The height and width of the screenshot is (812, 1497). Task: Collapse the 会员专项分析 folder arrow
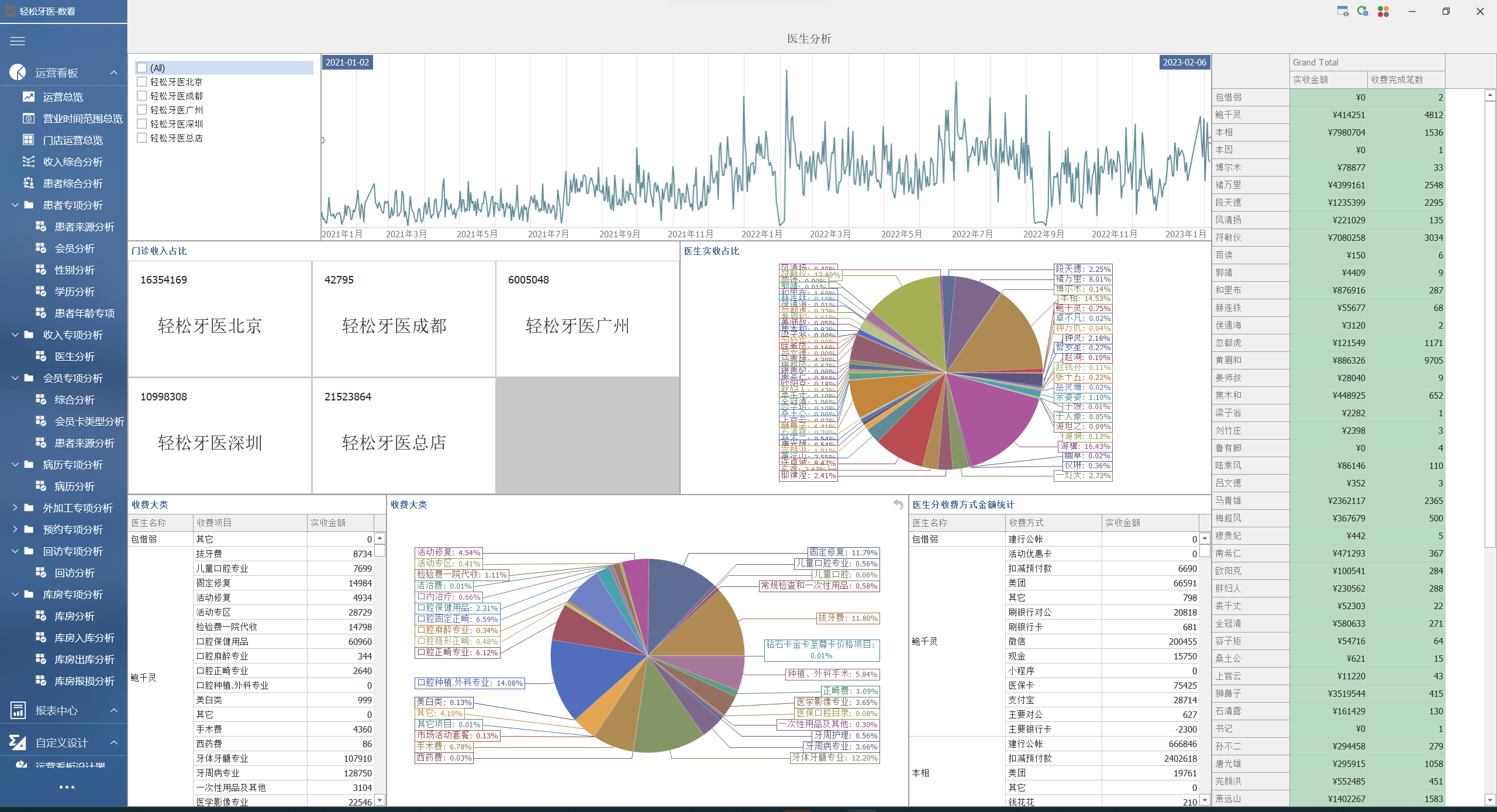point(15,378)
